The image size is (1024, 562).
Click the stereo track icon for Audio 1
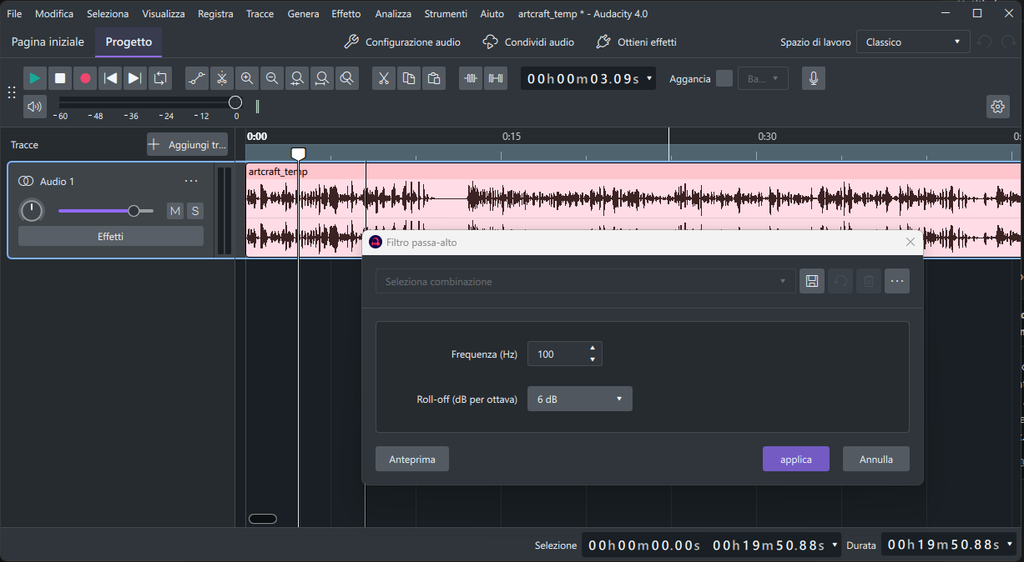click(26, 181)
